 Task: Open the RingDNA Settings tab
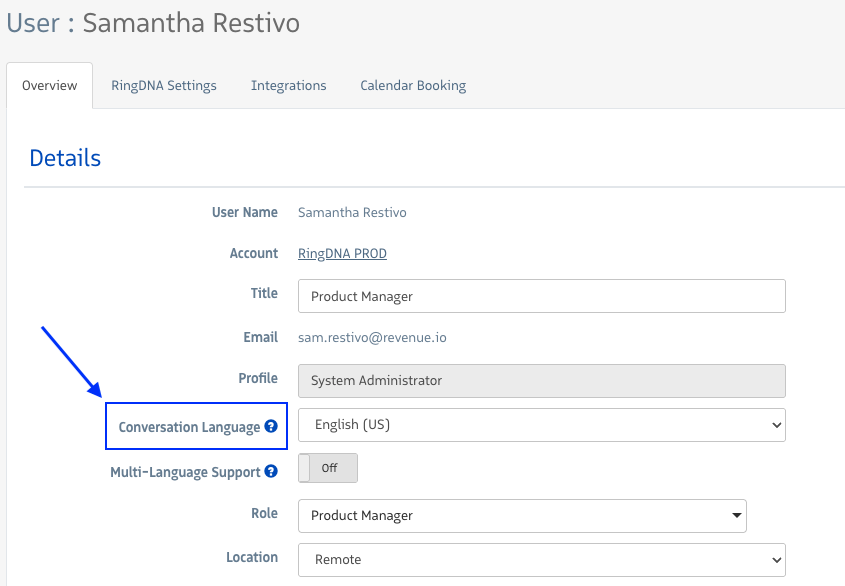coord(164,86)
